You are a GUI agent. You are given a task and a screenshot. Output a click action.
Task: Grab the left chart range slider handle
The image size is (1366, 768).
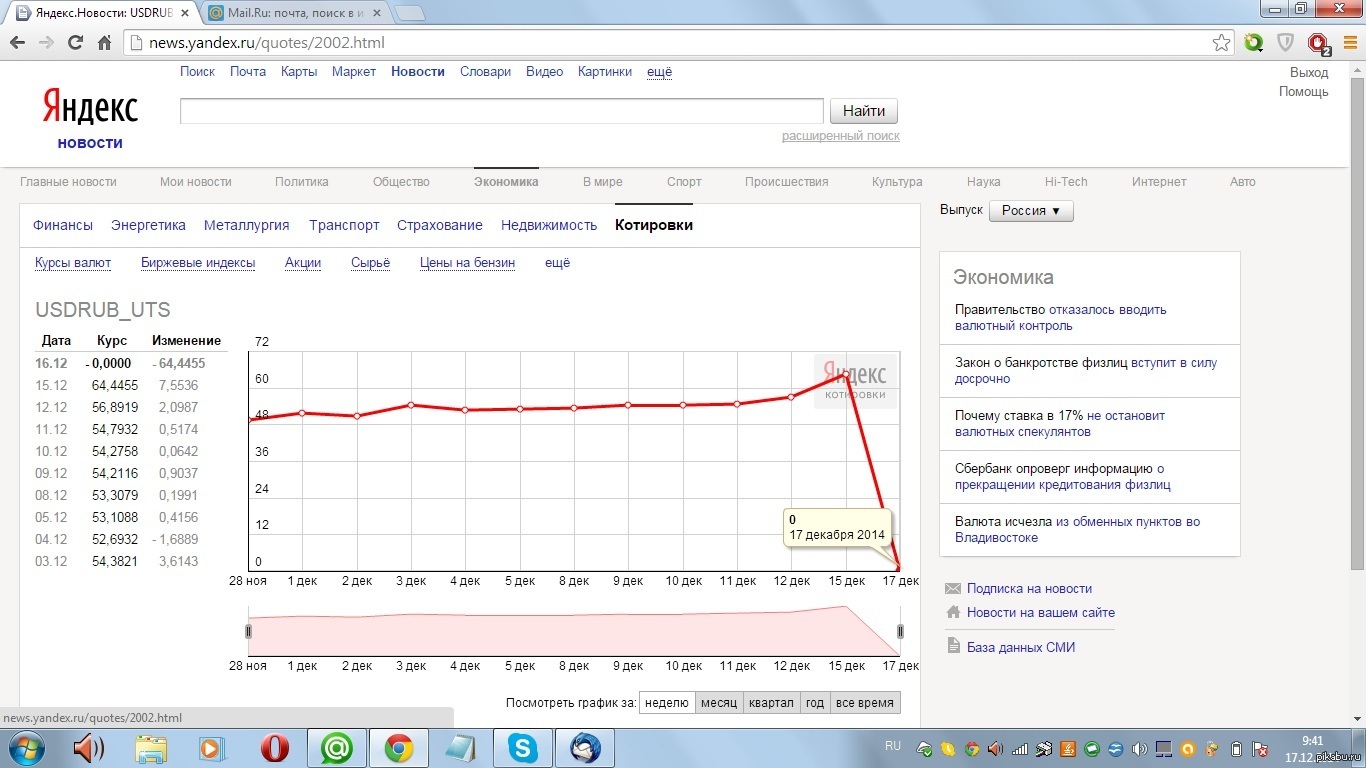click(248, 631)
